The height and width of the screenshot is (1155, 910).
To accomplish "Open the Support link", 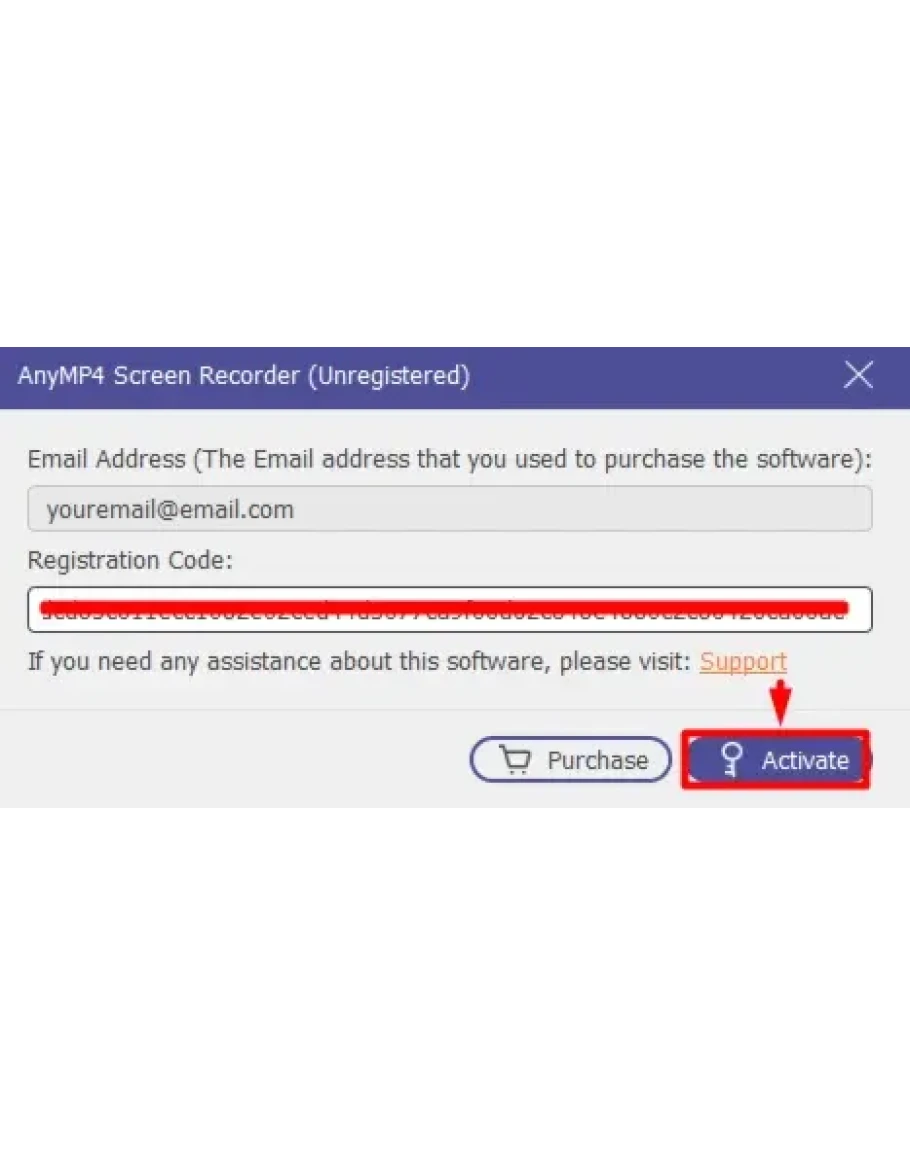I will [743, 662].
